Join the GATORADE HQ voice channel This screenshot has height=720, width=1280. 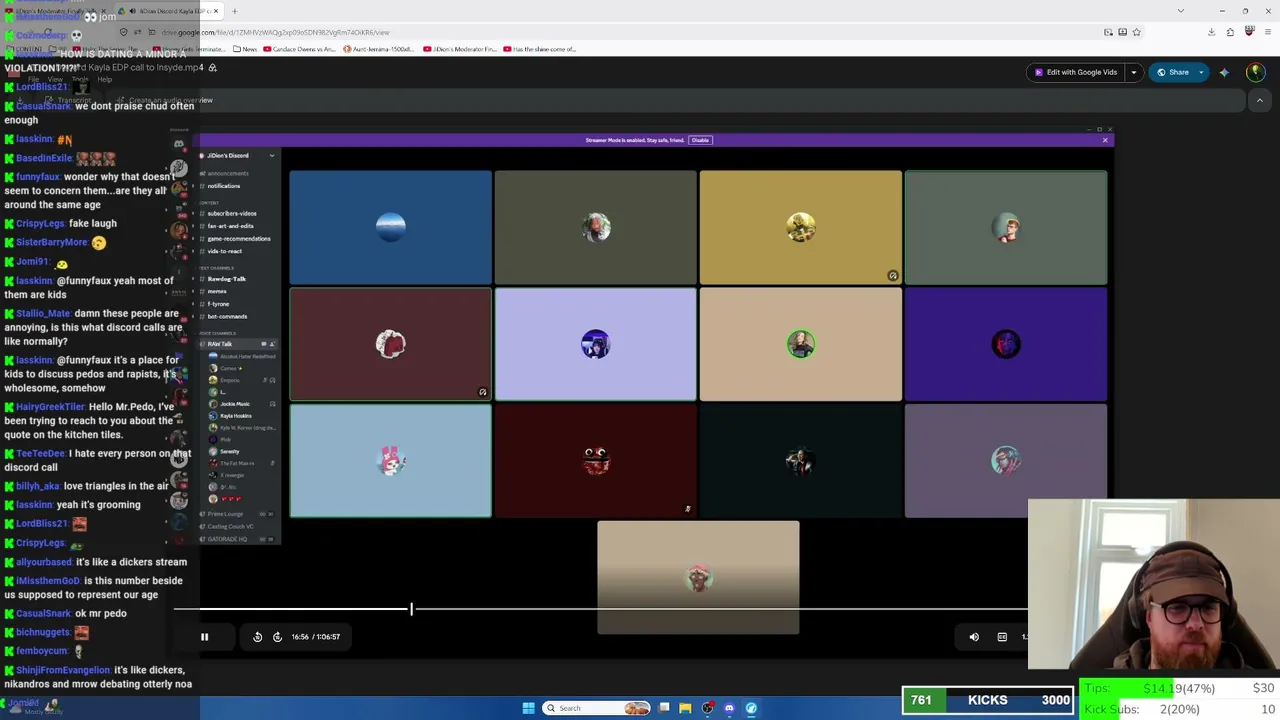[x=227, y=539]
